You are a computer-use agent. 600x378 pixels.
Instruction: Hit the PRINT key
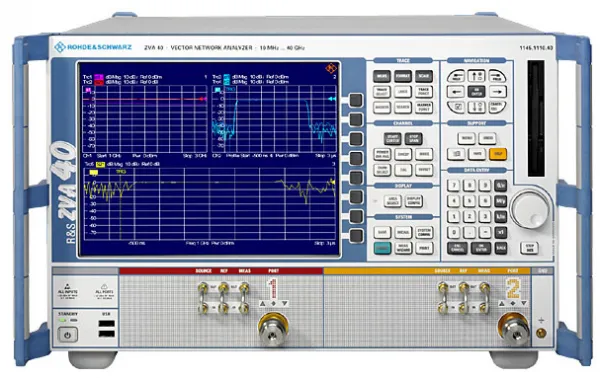(x=424, y=248)
